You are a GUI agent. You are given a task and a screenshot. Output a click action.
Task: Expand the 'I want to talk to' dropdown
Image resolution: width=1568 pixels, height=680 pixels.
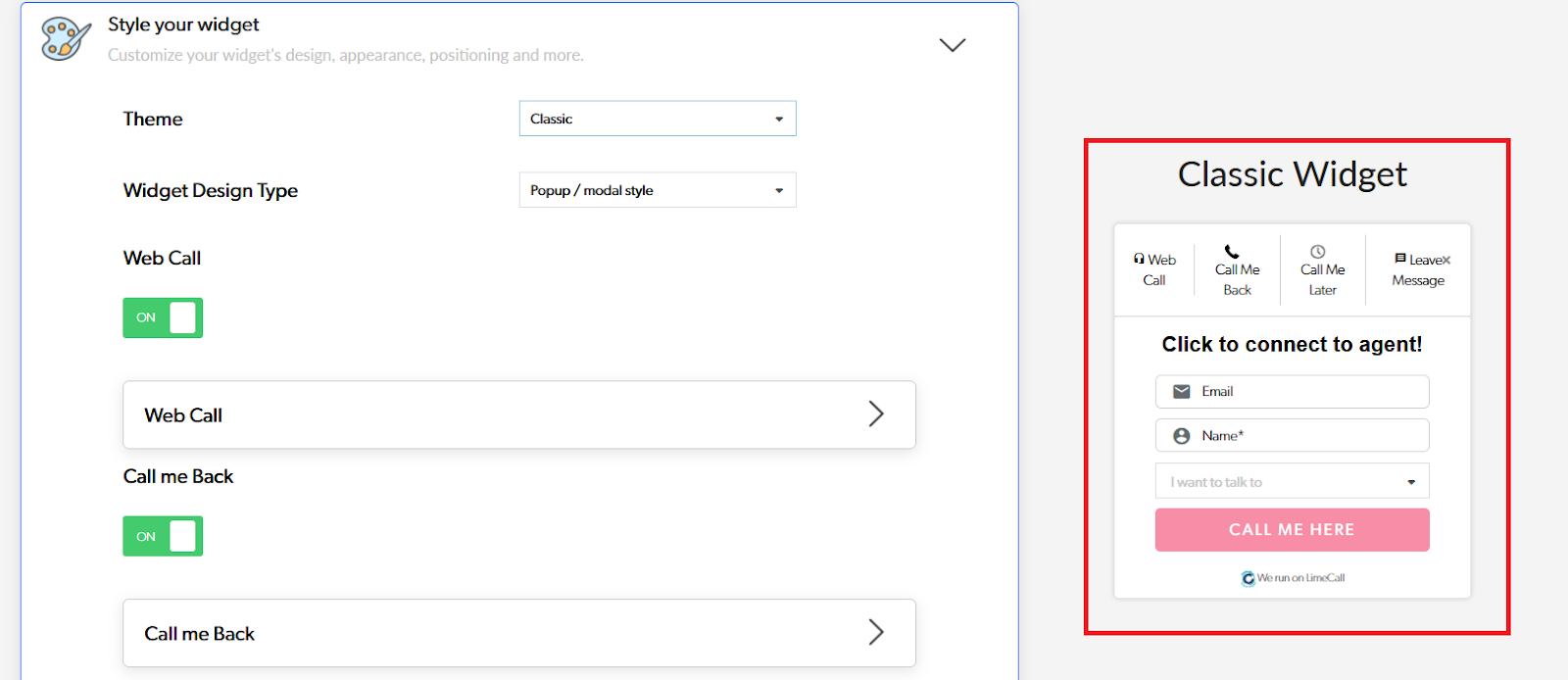click(1292, 482)
